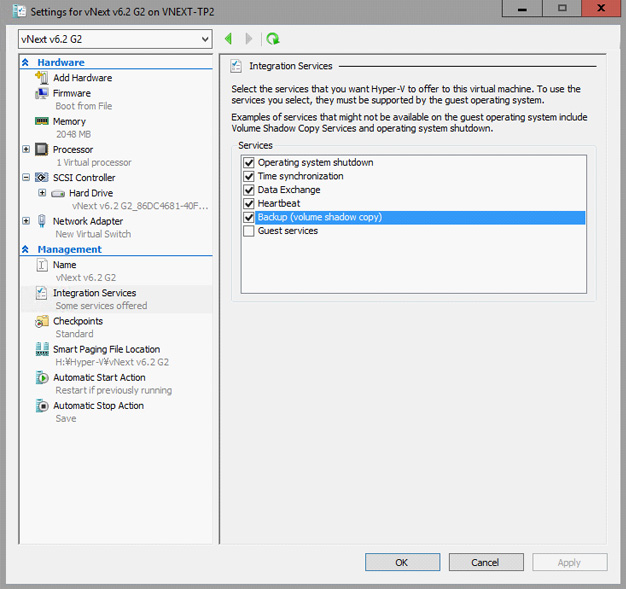
Task: Click the green refresh icon
Action: (x=273, y=39)
